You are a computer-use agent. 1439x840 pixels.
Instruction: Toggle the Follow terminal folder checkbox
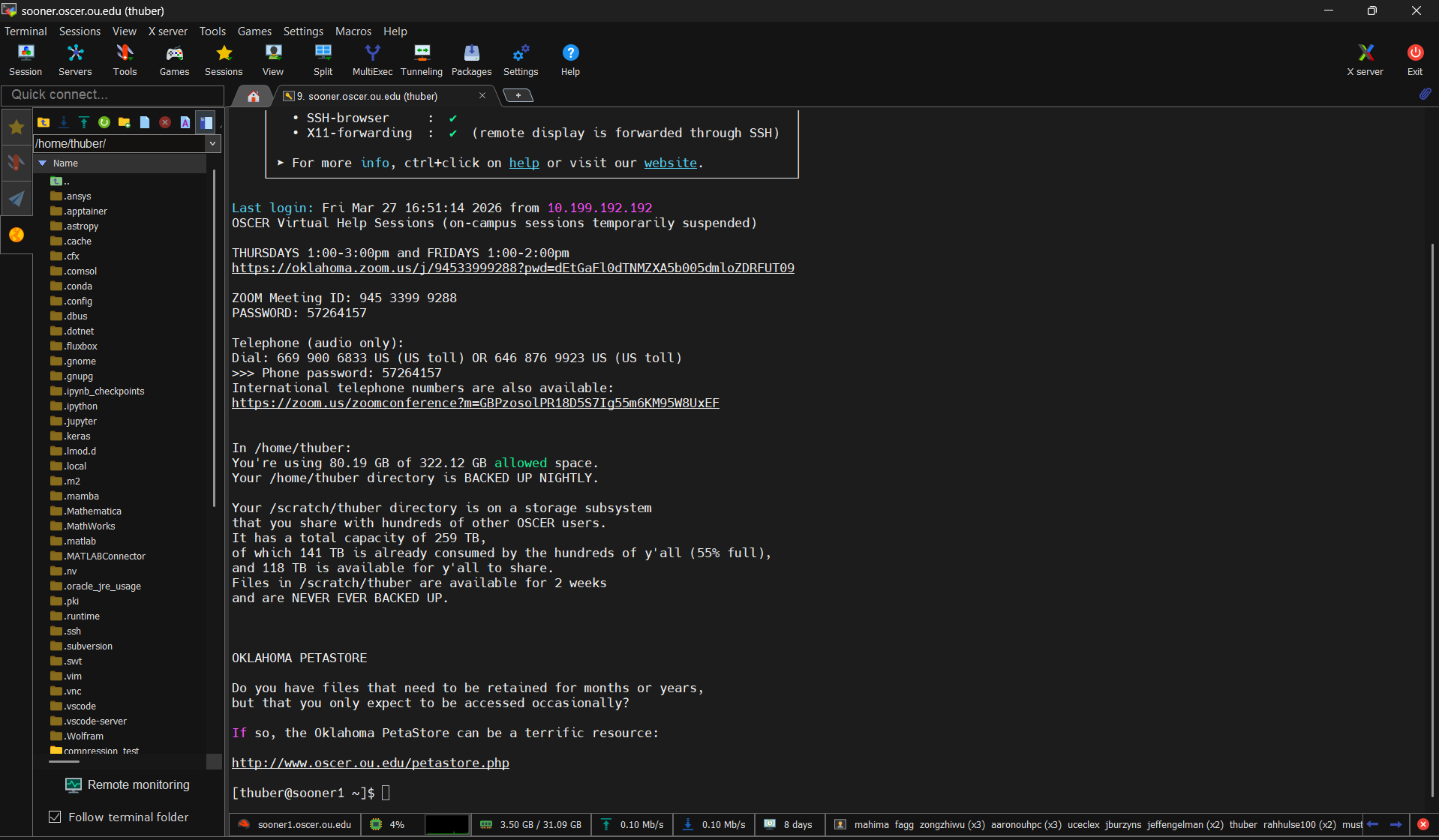55,817
